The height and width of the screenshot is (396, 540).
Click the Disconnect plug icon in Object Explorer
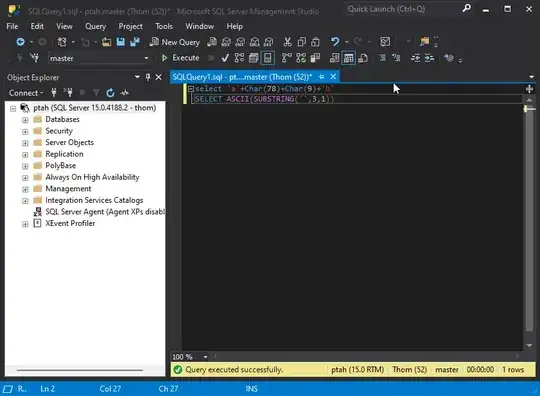coord(68,92)
